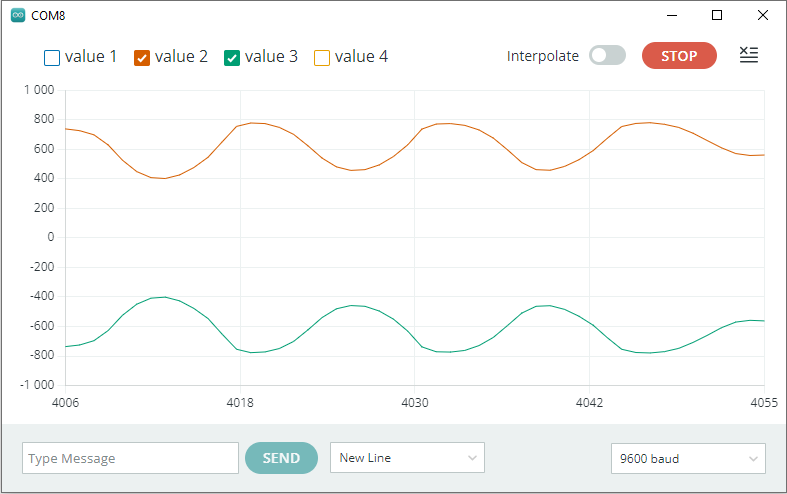Open the 9600 baud dropdown

point(688,458)
